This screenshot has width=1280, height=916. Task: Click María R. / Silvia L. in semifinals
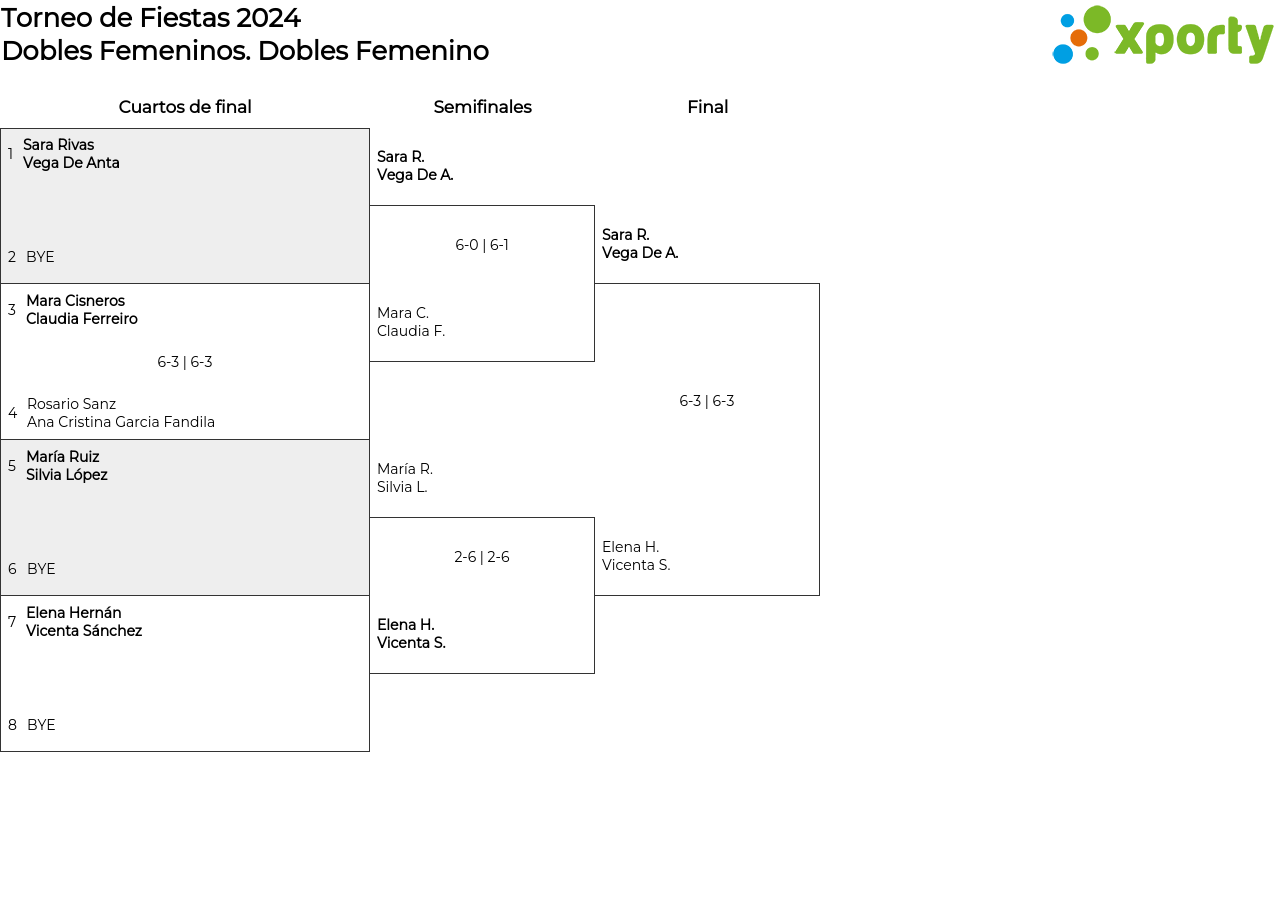tap(405, 478)
